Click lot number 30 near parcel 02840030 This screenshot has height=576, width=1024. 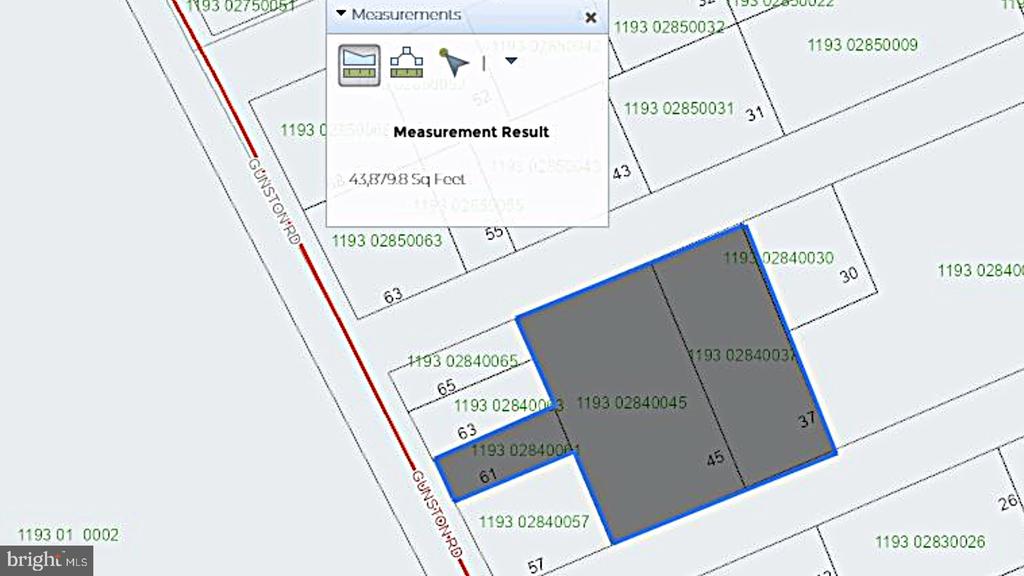848,275
